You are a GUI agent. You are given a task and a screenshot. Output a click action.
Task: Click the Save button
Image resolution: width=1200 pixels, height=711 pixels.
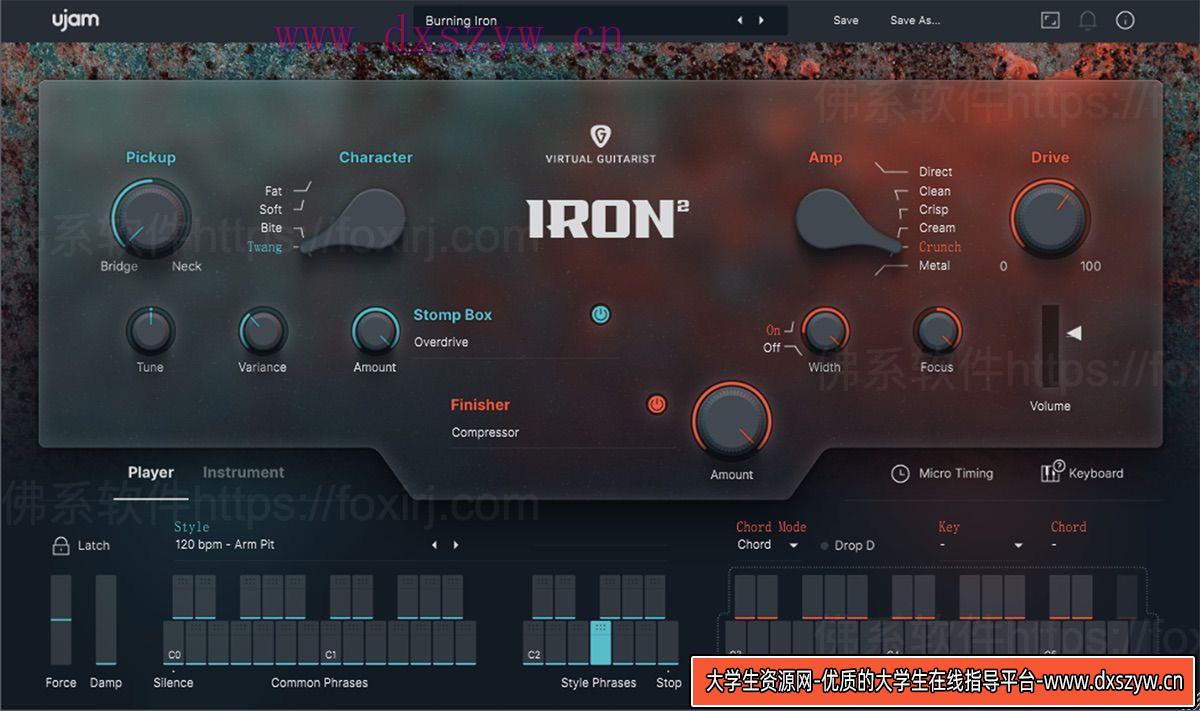tap(846, 20)
